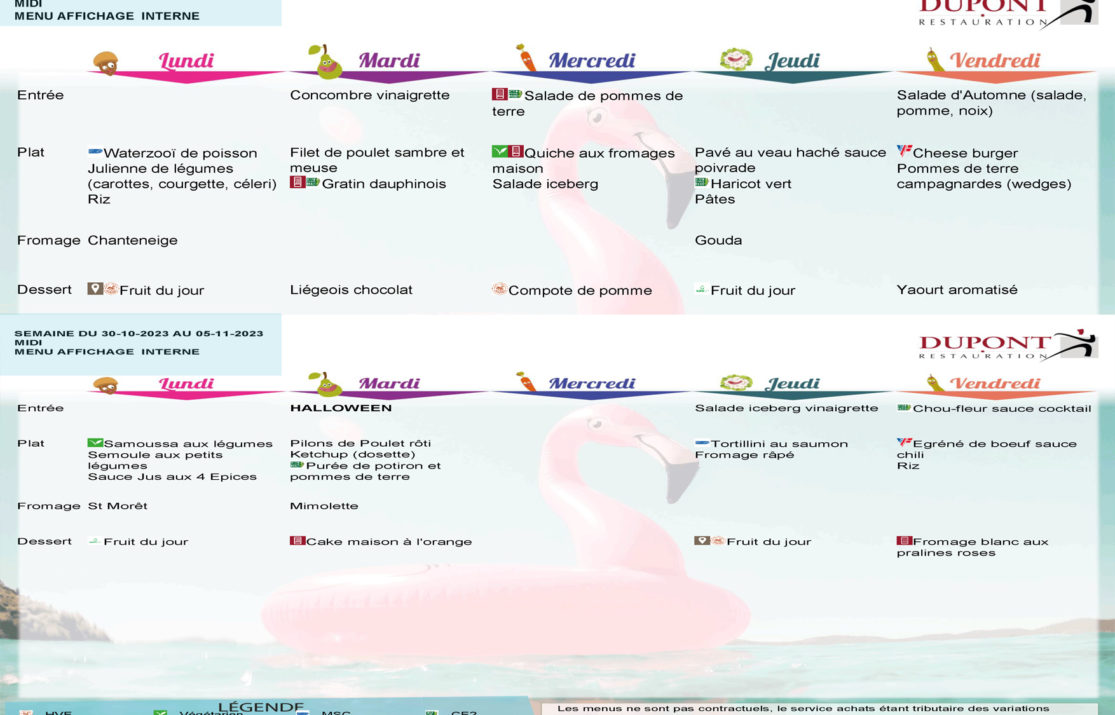The image size is (1115, 715).
Task: Select the week title 'SEMAINE DU 30-10-2023 AU 05-11-2023'
Action: click(x=139, y=333)
